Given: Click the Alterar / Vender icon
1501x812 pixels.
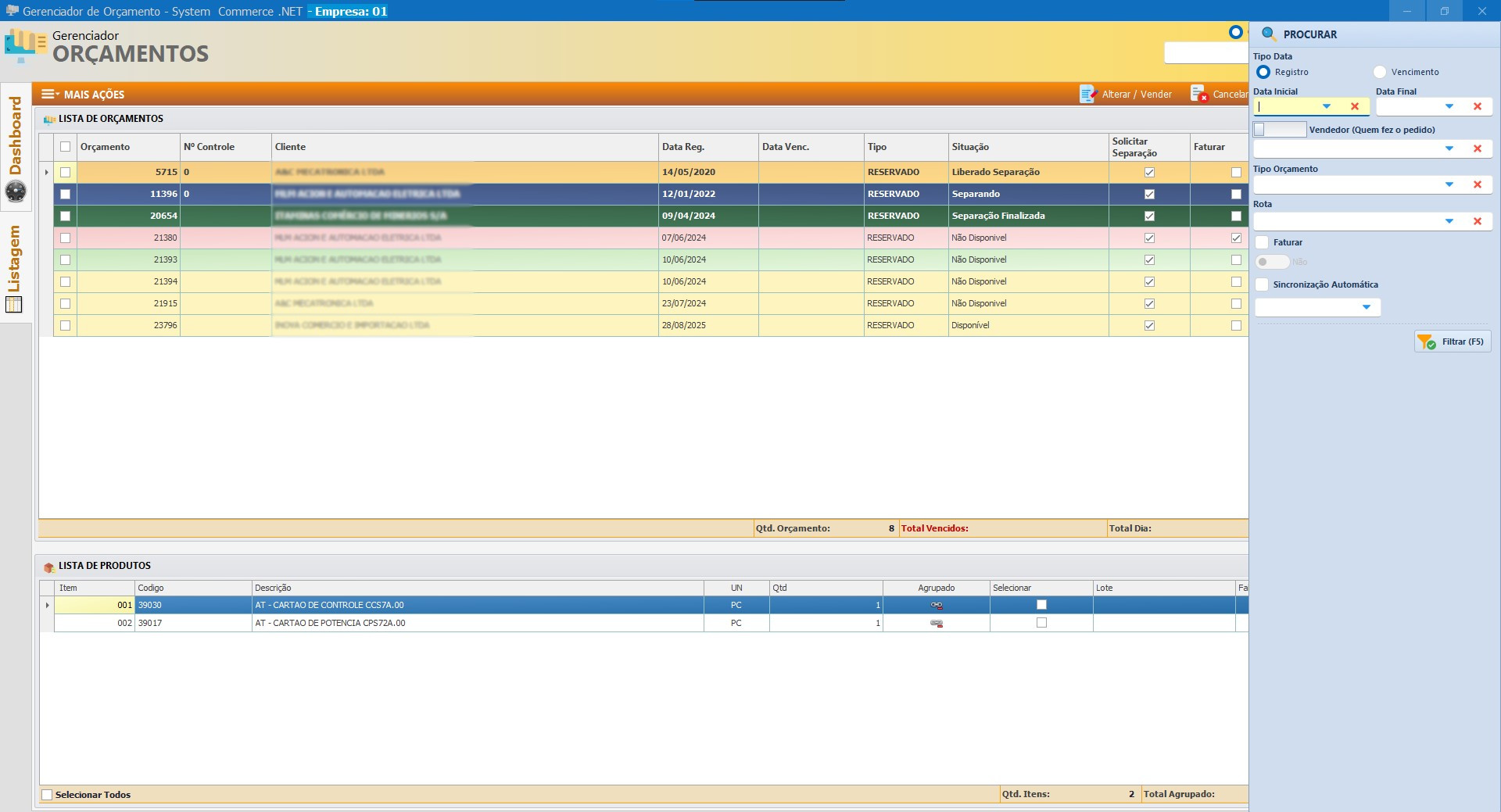Looking at the screenshot, I should (x=1088, y=95).
